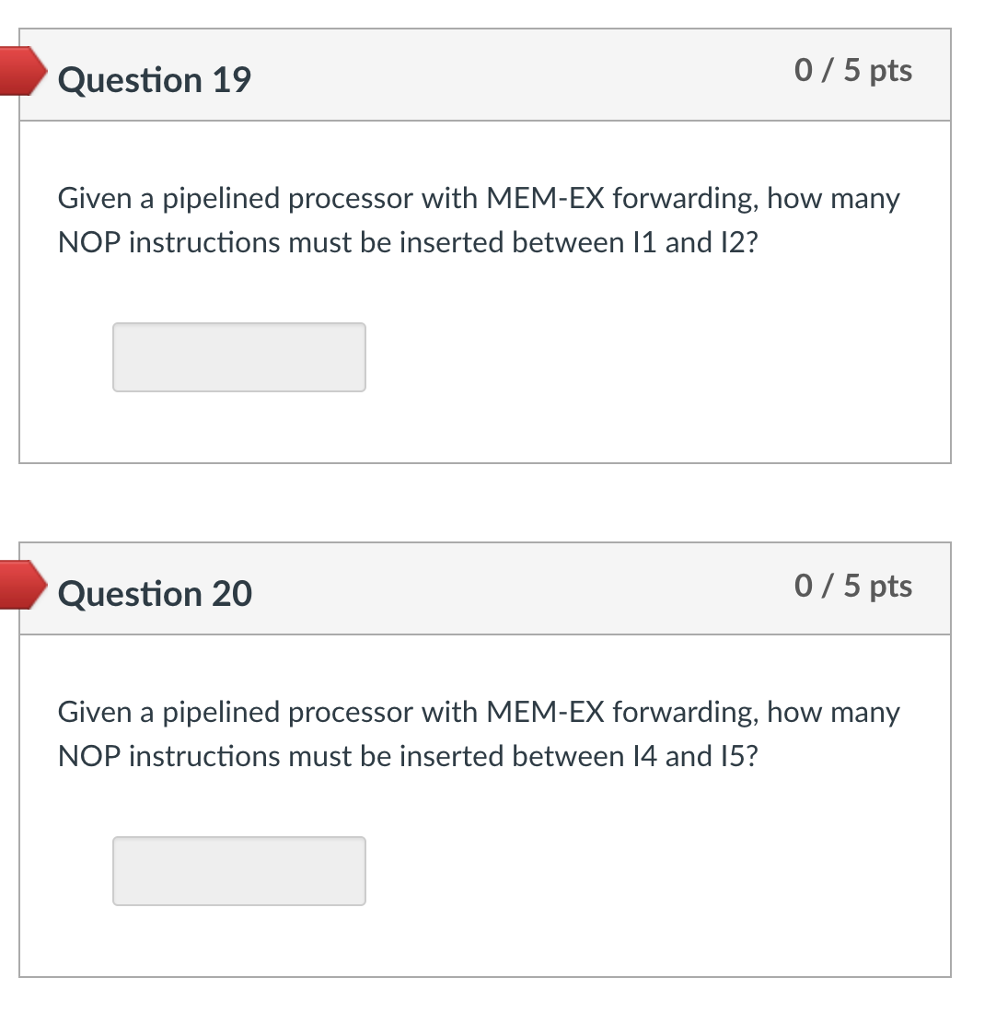Select the Question 20 heading text
The width and height of the screenshot is (996, 1024).
155,594
